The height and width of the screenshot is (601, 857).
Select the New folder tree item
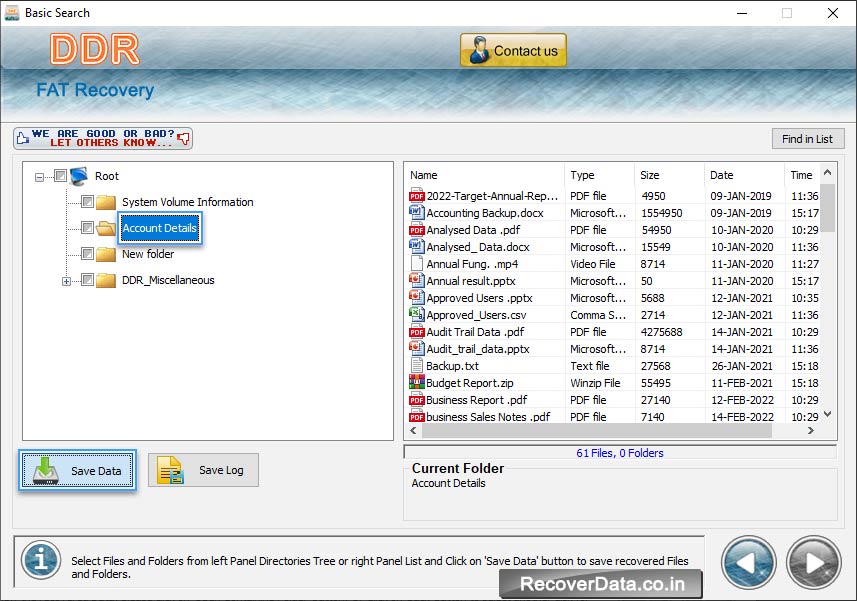tap(148, 254)
